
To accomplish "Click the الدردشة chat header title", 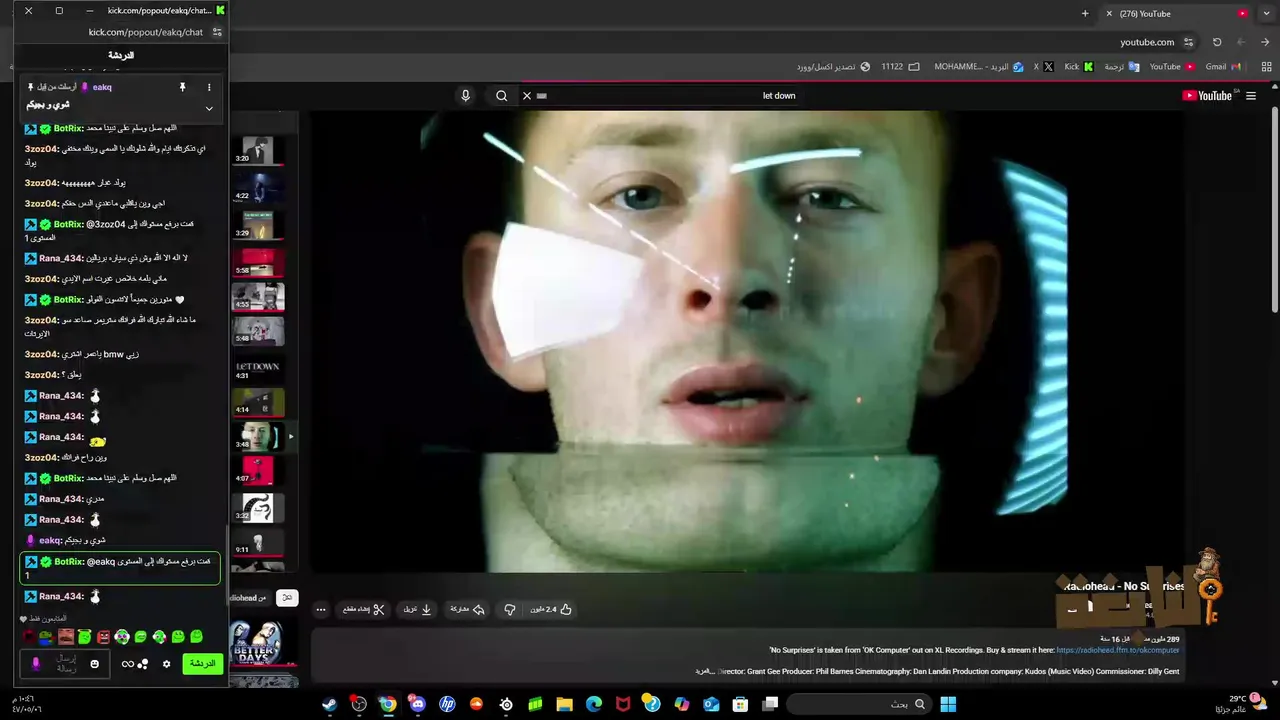I will (x=121, y=55).
